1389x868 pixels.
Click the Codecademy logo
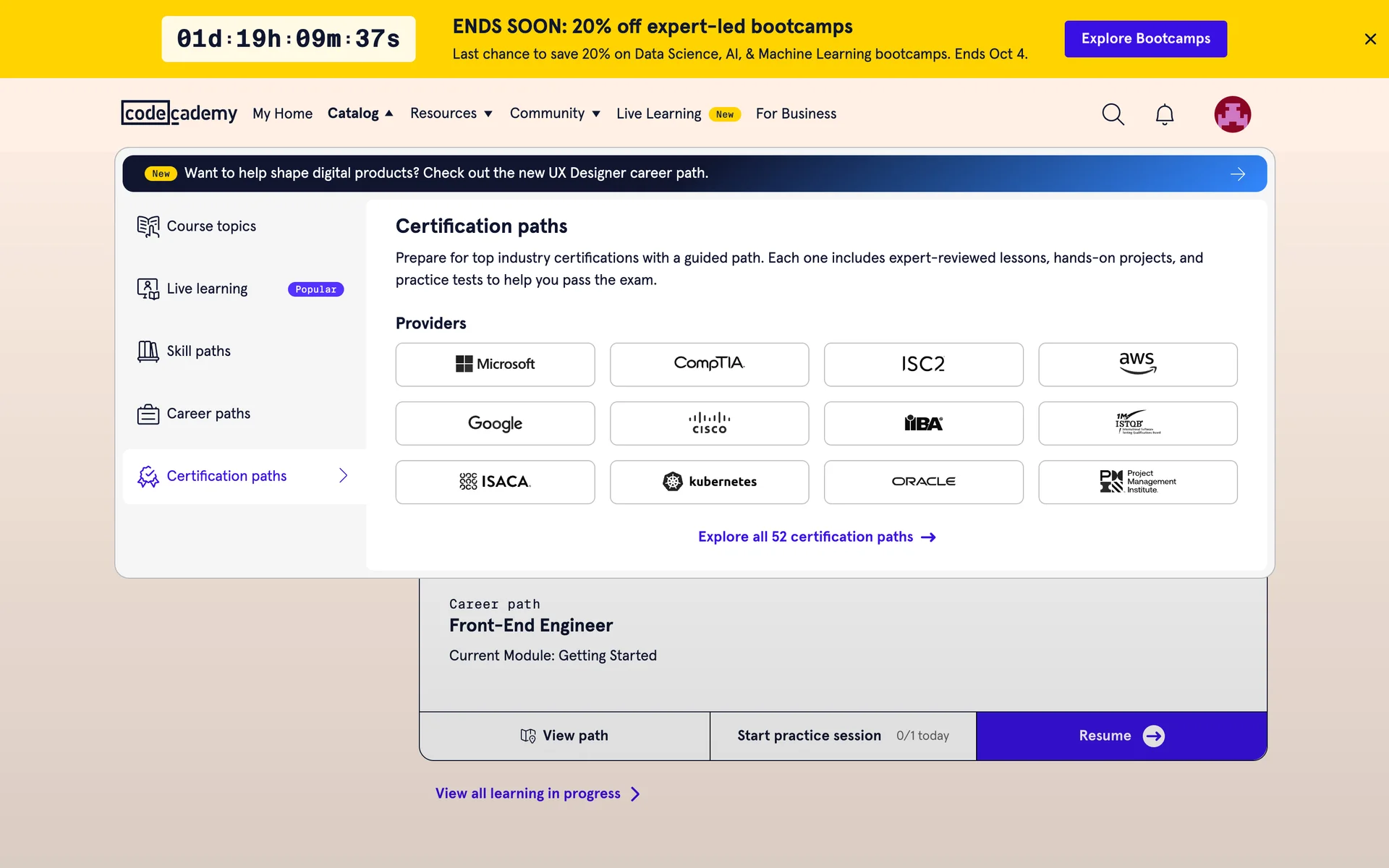click(179, 114)
